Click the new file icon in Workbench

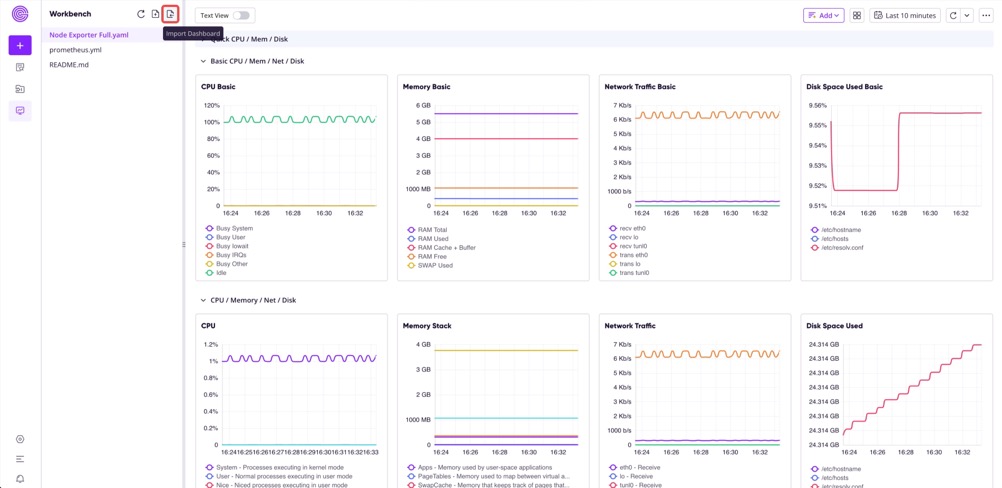click(156, 14)
